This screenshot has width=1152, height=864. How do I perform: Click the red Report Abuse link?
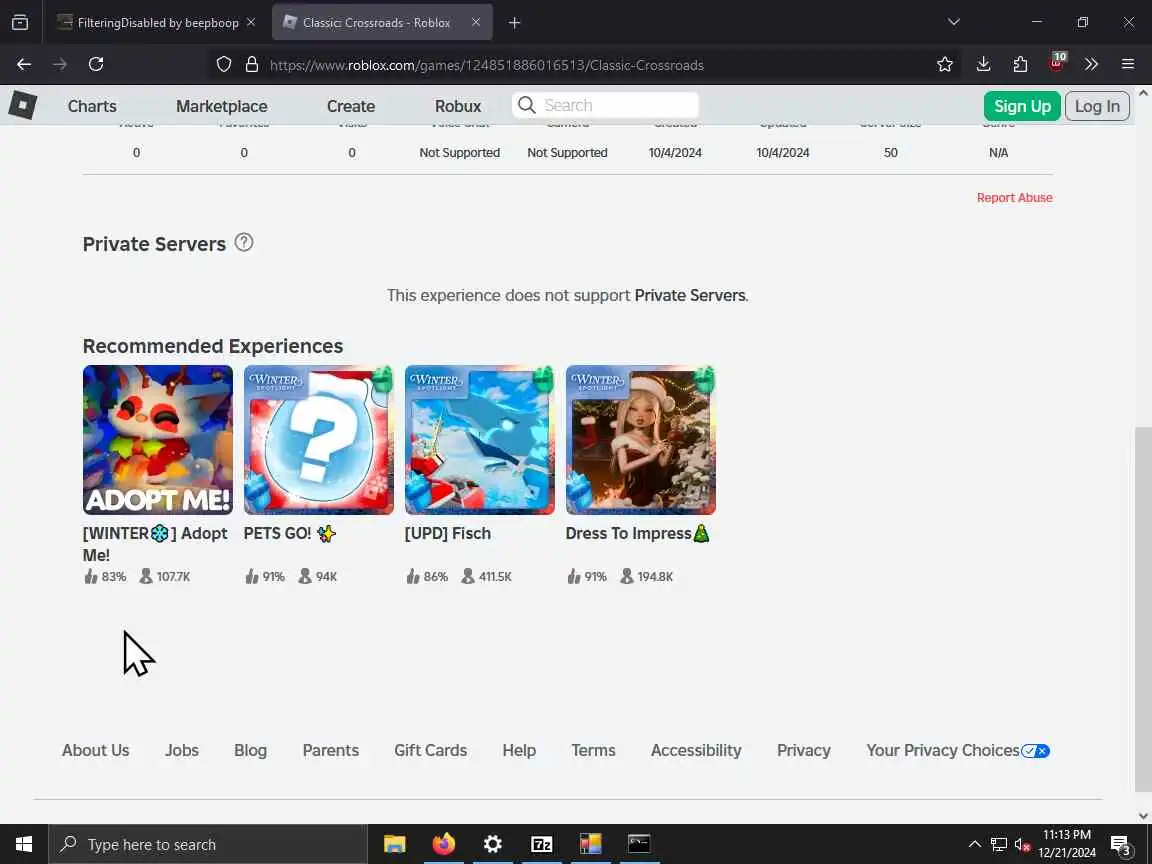point(1015,198)
